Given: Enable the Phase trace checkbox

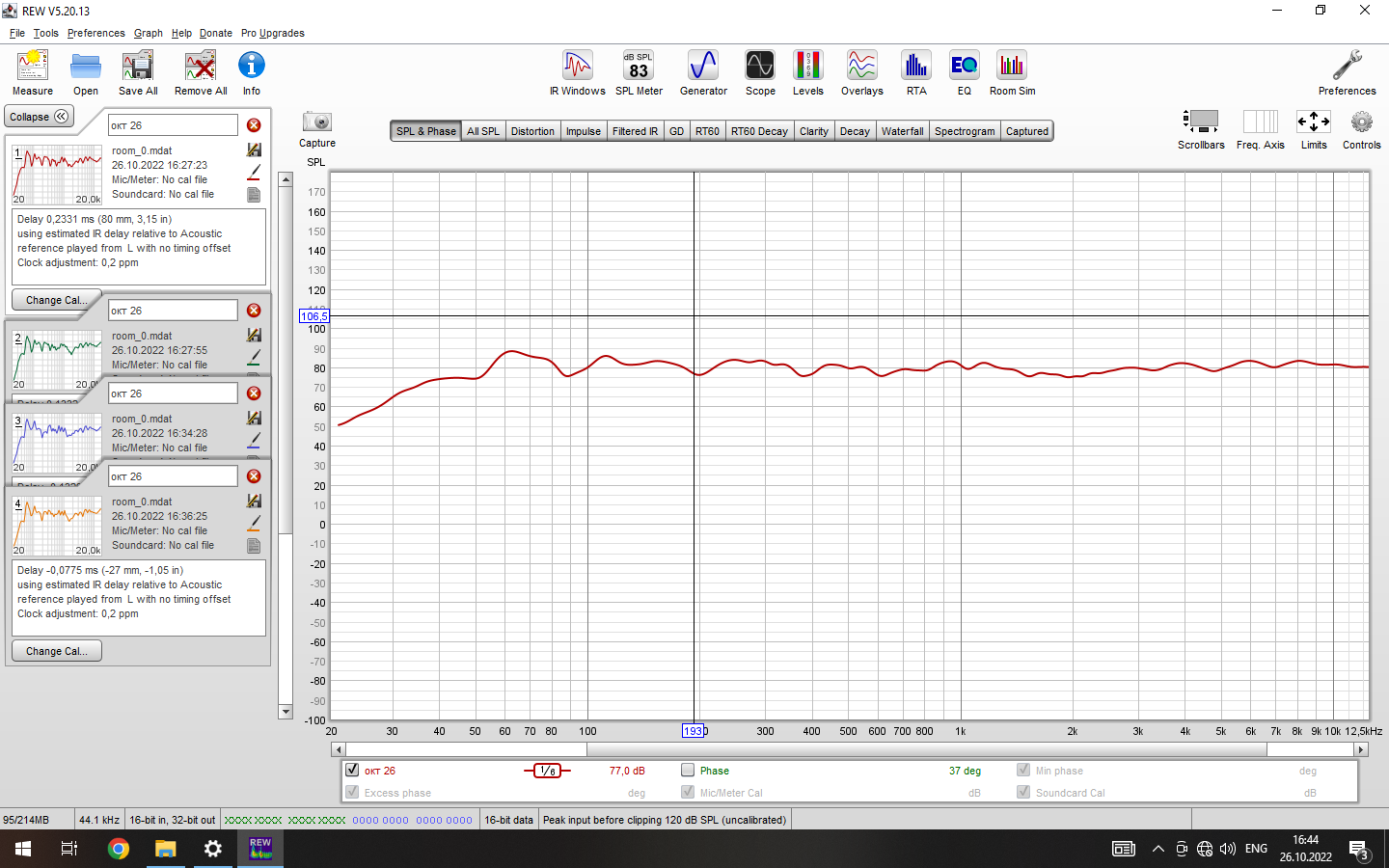Looking at the screenshot, I should 688,771.
